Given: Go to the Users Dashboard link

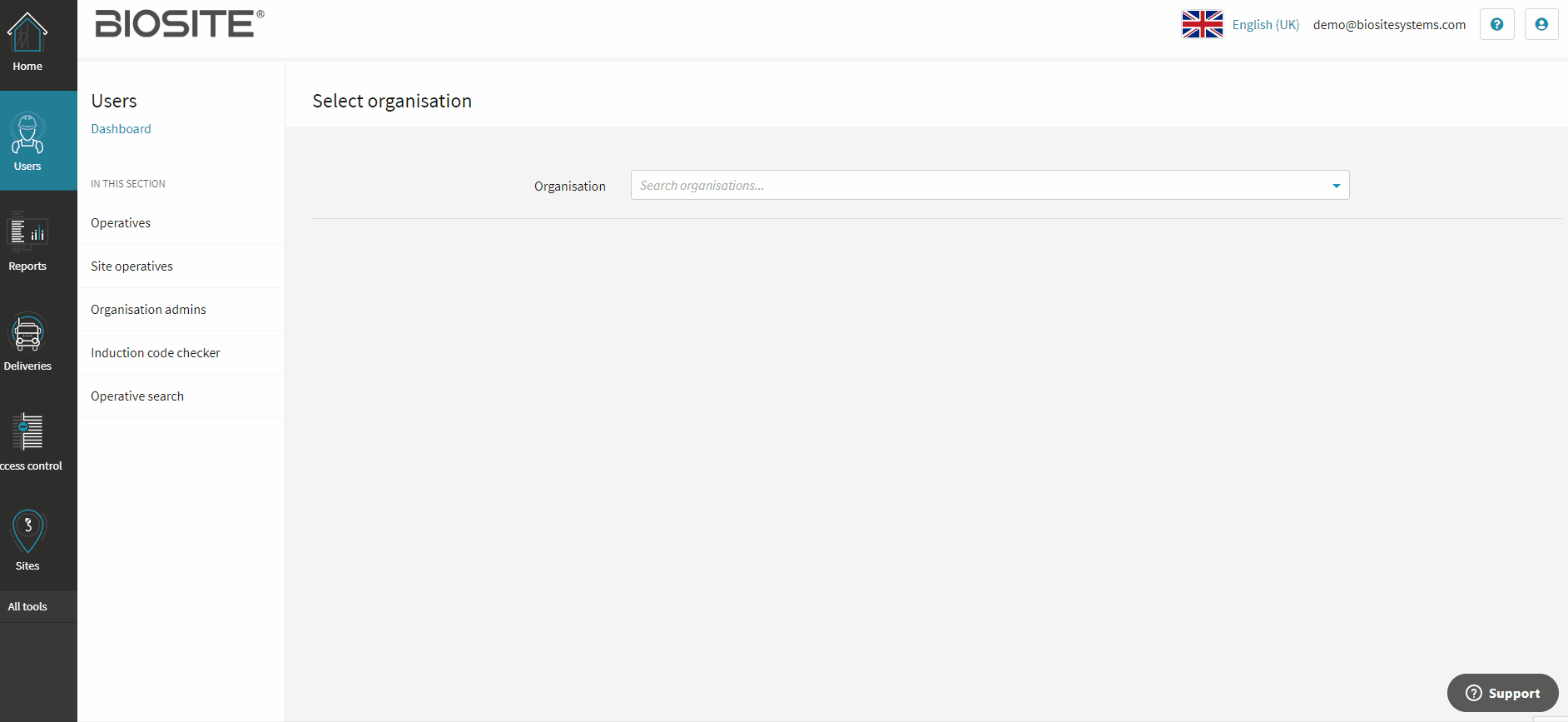Looking at the screenshot, I should [x=121, y=129].
